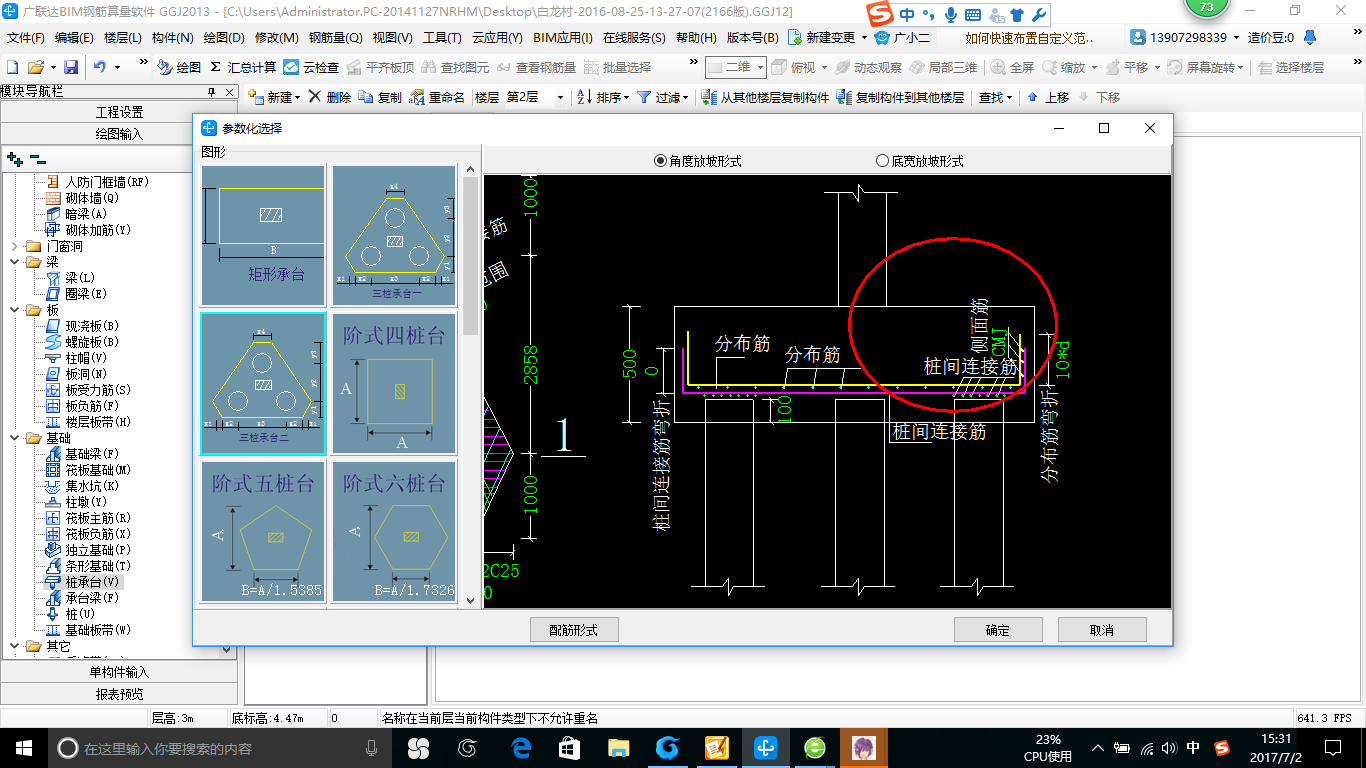Click the save disk icon
Viewport: 1366px width, 768px height.
(x=71, y=67)
